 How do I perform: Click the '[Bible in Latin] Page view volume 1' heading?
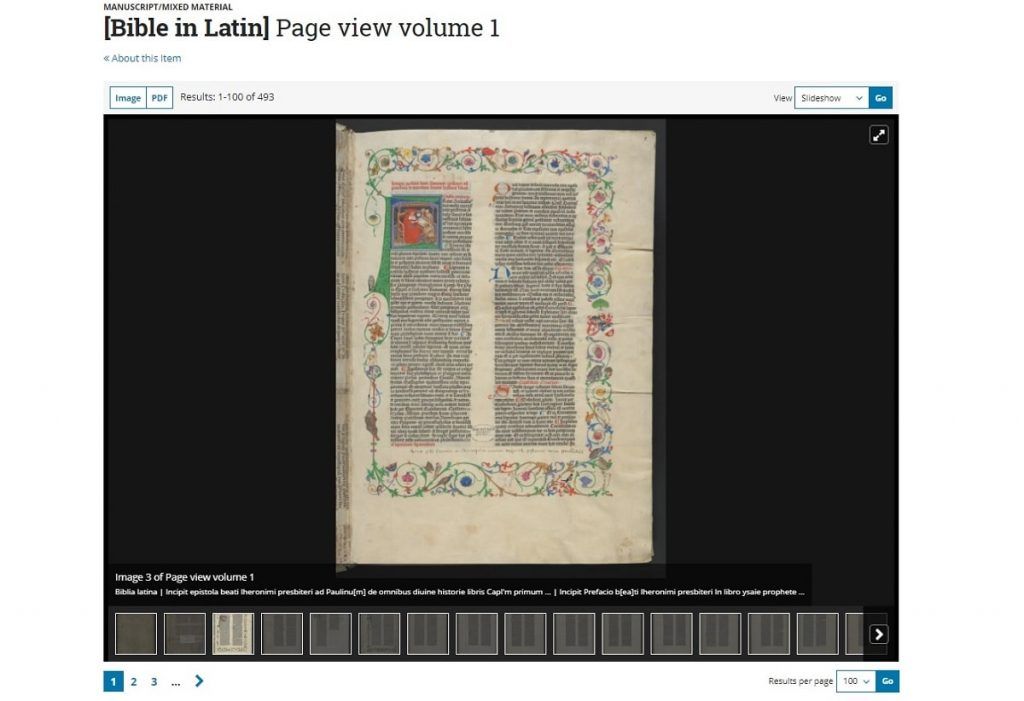click(301, 28)
